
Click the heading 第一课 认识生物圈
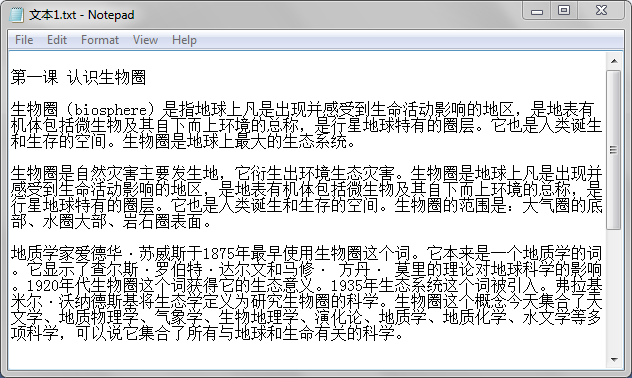point(78,77)
